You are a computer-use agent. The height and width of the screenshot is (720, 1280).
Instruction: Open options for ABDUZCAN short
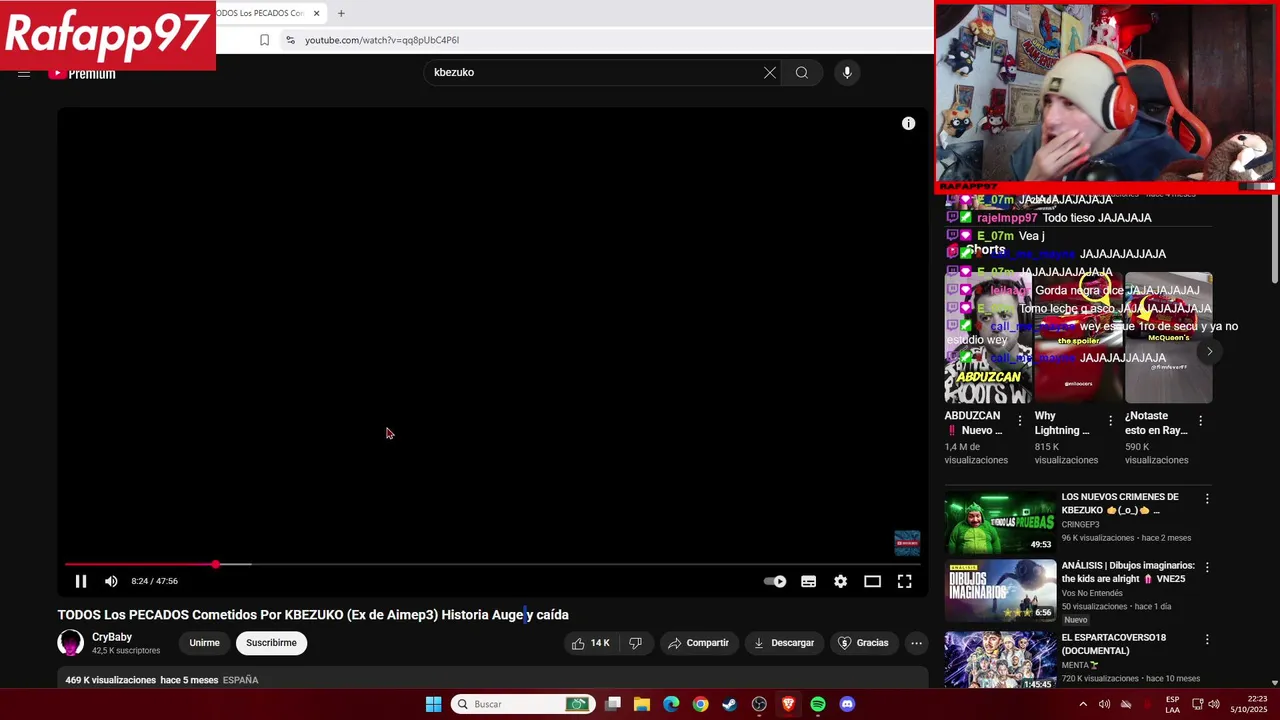[x=1020, y=421]
